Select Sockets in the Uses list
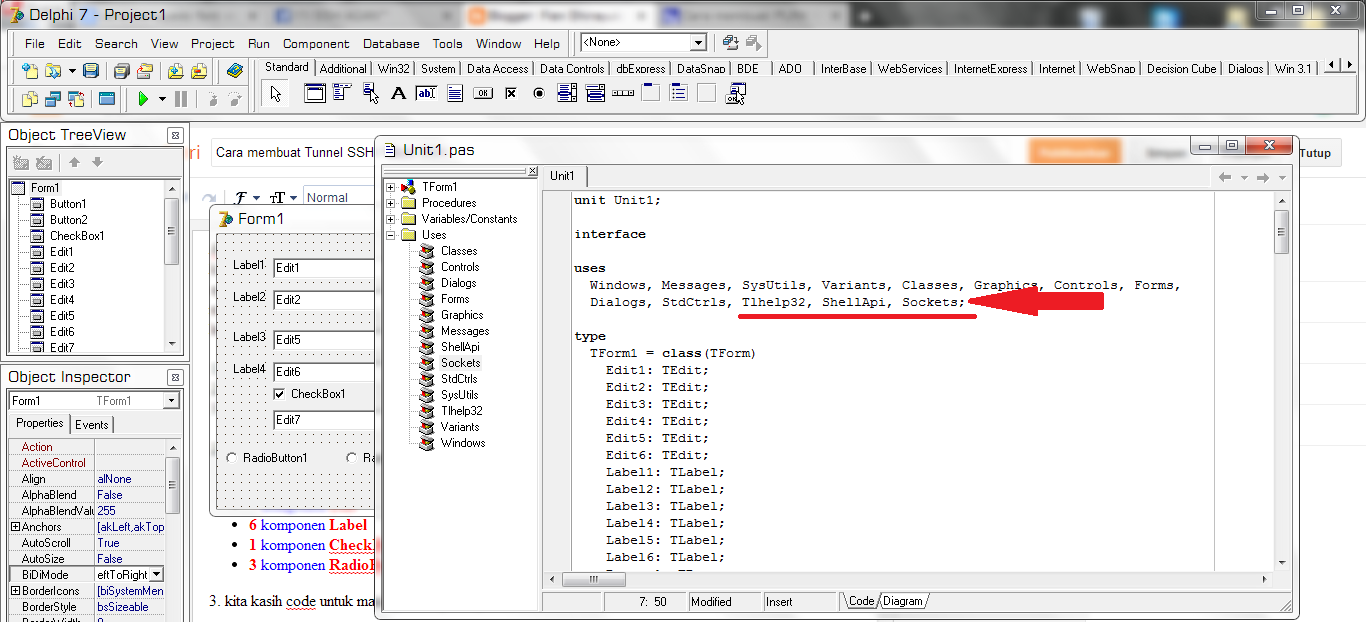Viewport: 1366px width, 622px height. pyautogui.click(x=460, y=363)
